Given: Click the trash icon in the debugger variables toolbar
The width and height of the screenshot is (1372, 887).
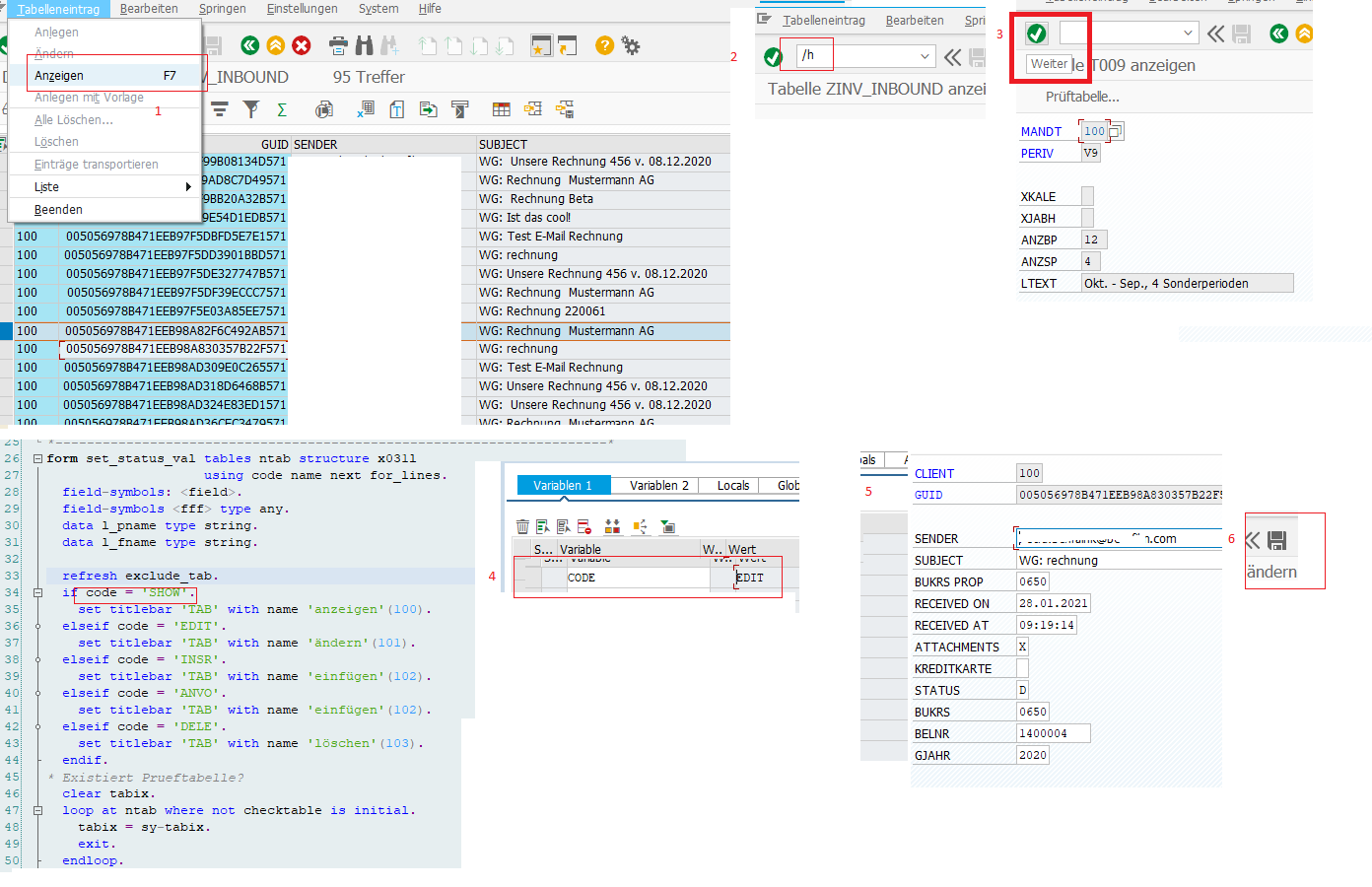Looking at the screenshot, I should [522, 526].
